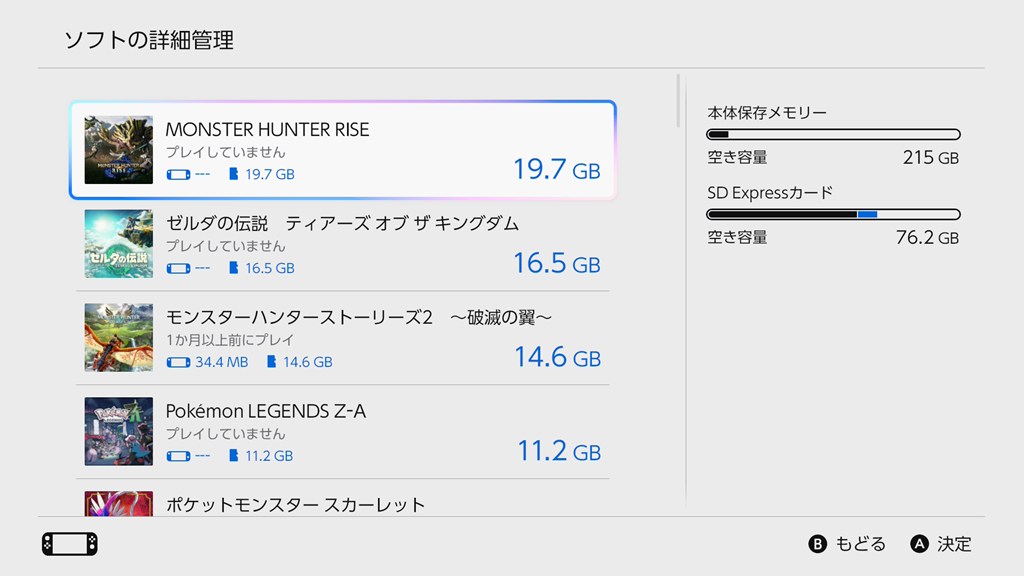The width and height of the screenshot is (1024, 576).
Task: Click the console icon under Pokémon LEGENDS Z-A
Action: [177, 456]
